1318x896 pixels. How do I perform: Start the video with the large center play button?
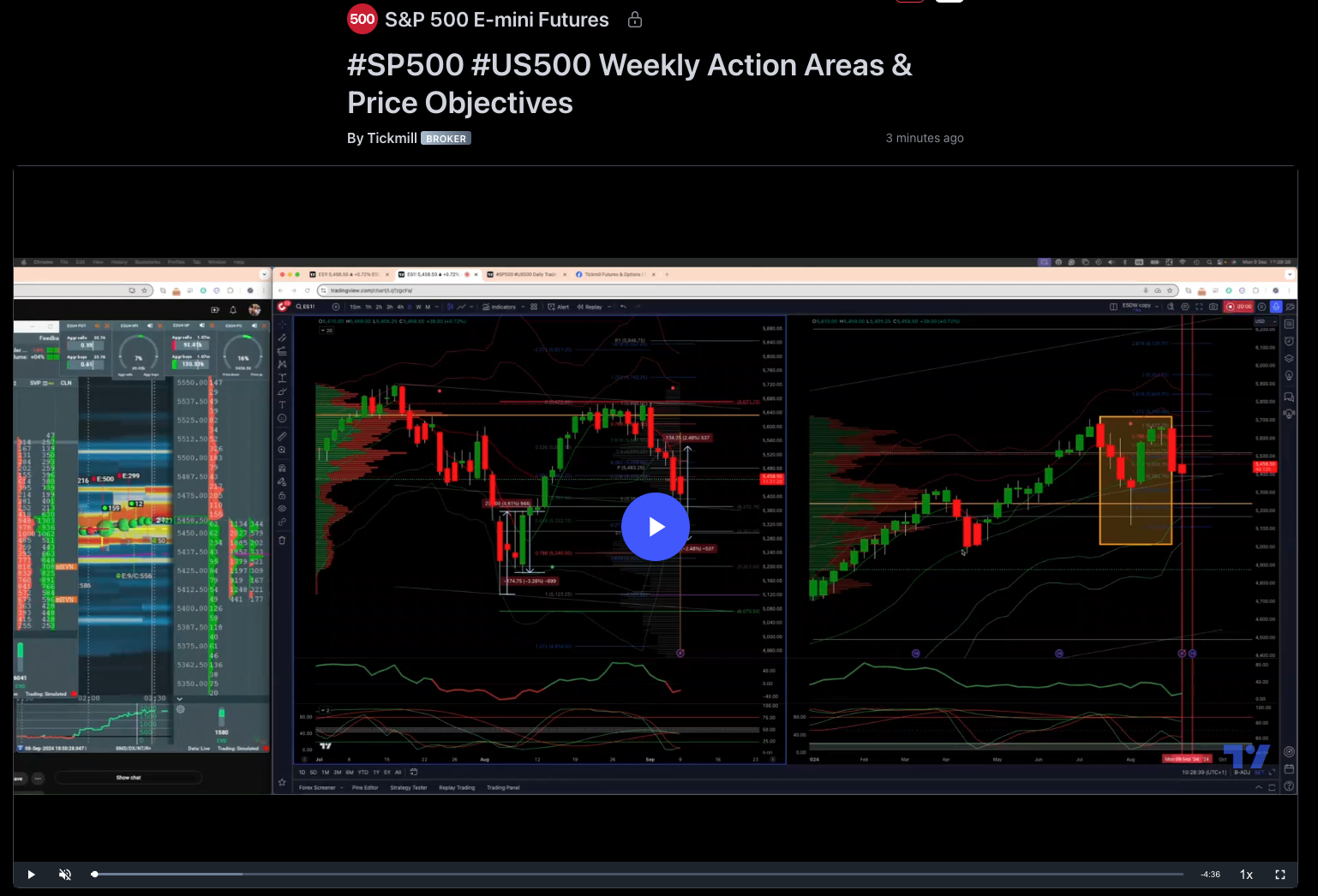pyautogui.click(x=656, y=527)
